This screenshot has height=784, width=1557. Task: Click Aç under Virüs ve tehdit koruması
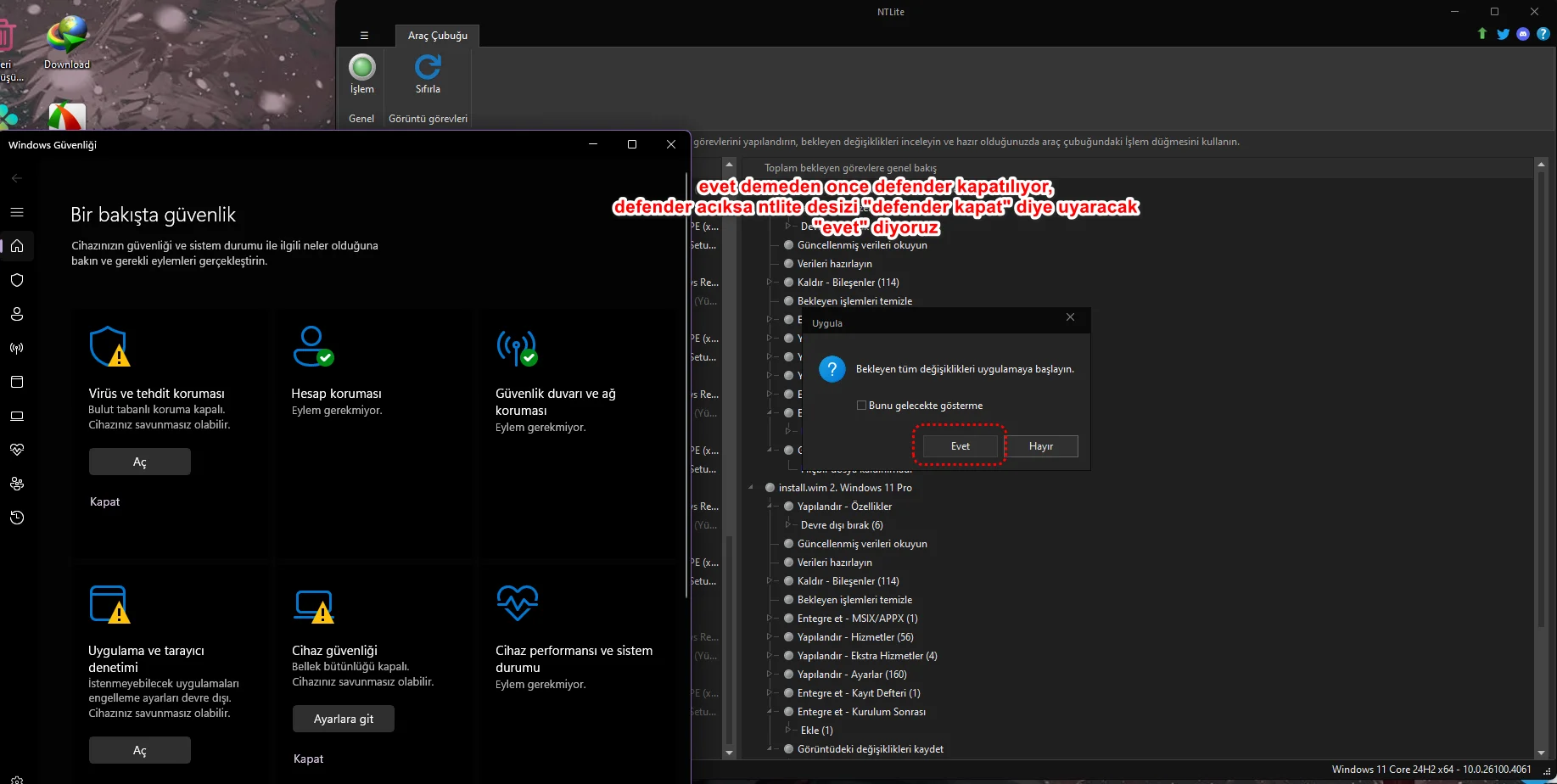pos(140,462)
